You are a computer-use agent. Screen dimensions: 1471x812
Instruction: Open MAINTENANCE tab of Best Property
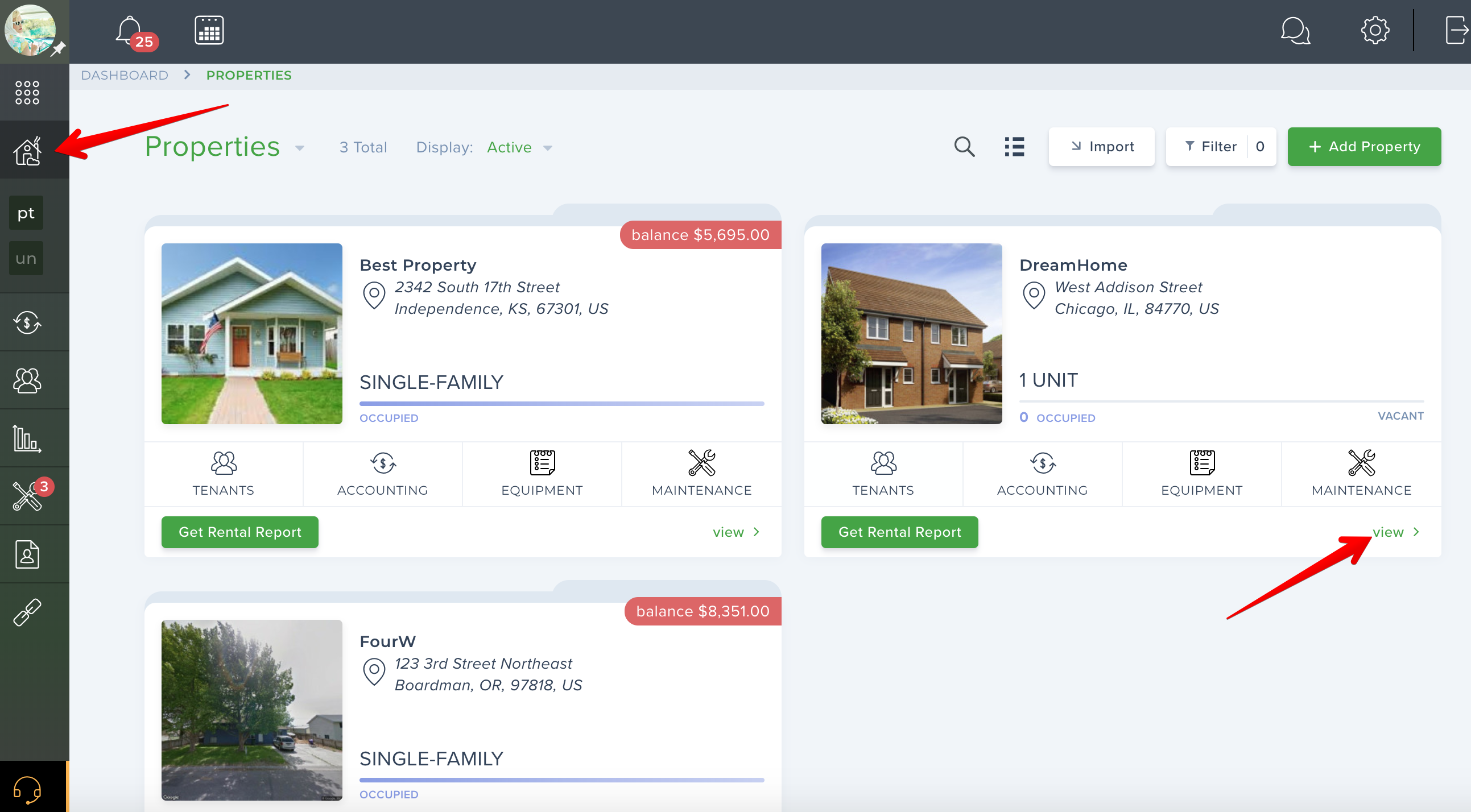click(x=702, y=474)
